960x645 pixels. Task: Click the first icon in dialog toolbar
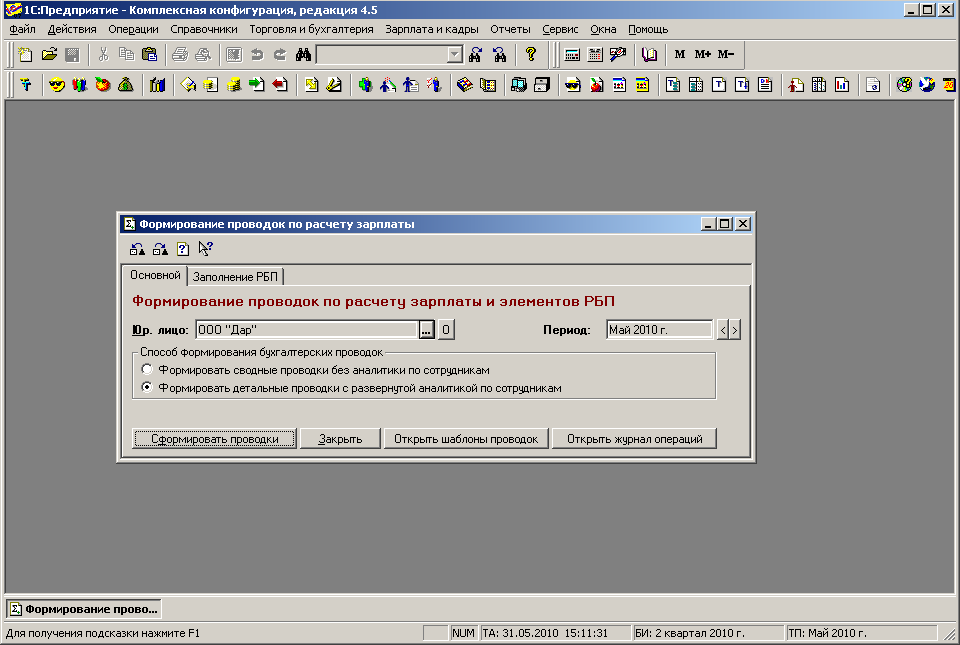tap(138, 249)
